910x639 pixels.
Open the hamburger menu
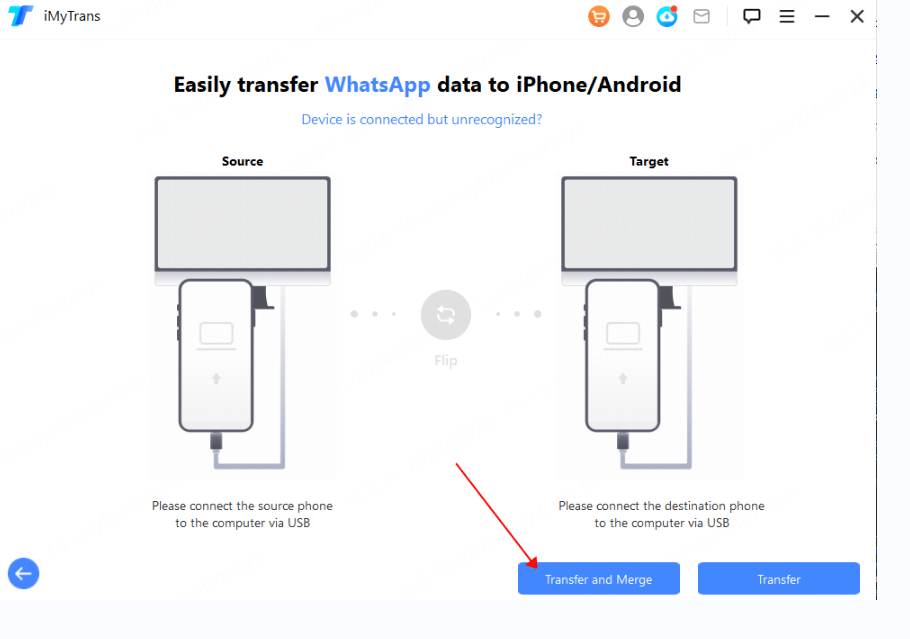click(786, 16)
